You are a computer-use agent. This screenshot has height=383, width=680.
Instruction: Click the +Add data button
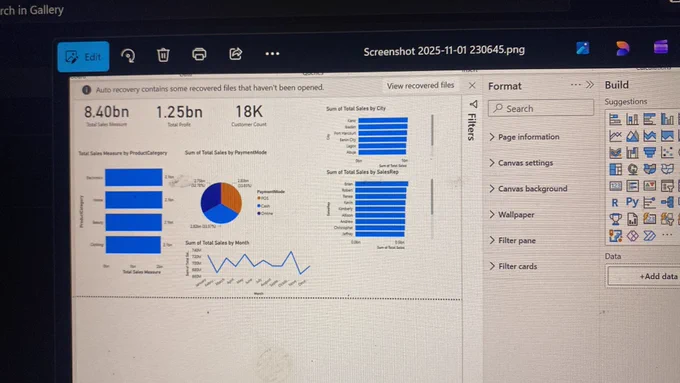(x=644, y=276)
